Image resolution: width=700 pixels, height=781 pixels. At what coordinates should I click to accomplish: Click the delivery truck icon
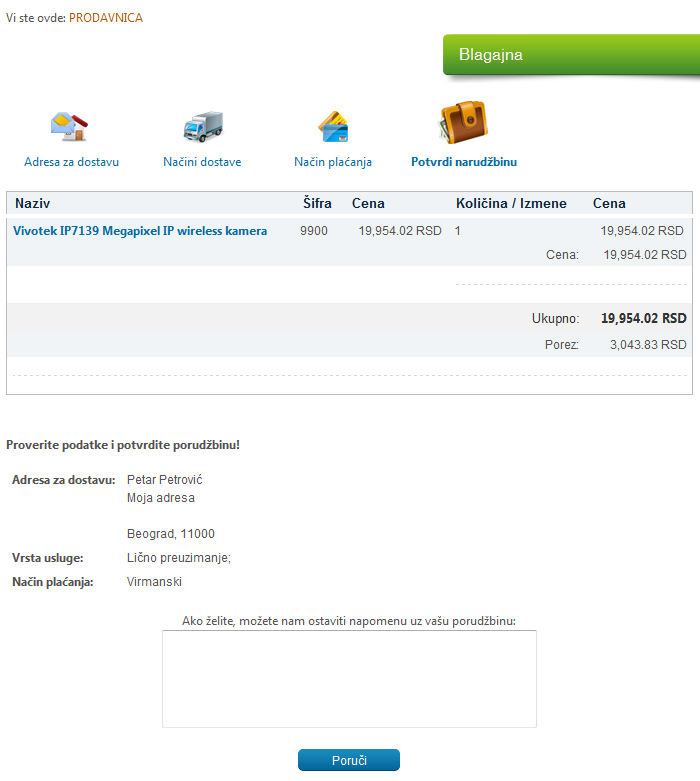203,127
